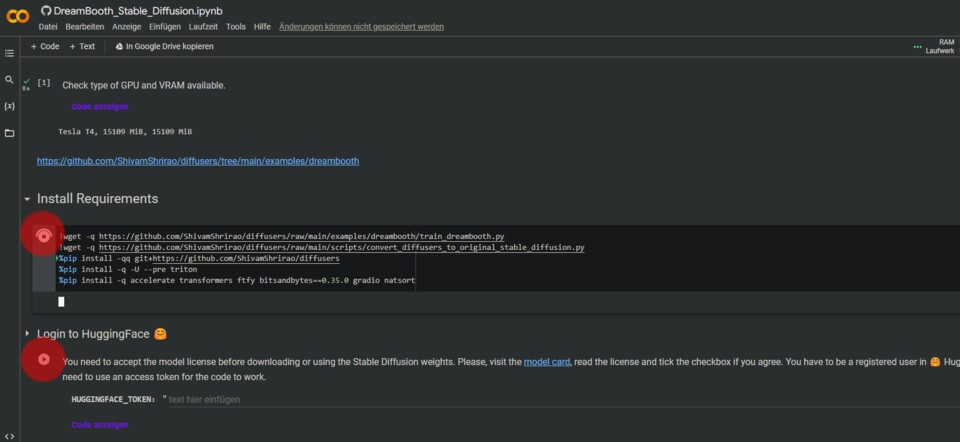960x442 pixels.
Task: Open the variables {x} panel
Action: [9, 105]
